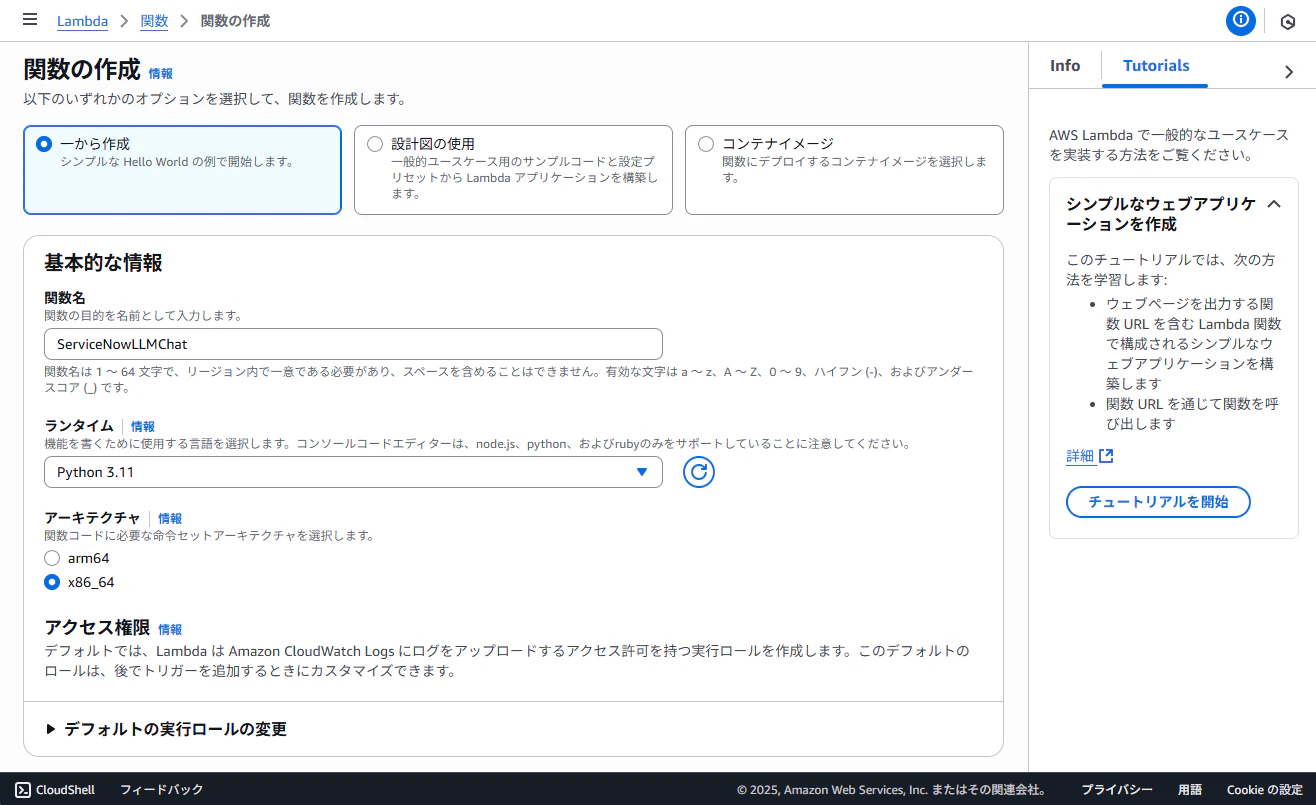Click 情報 link next to アーキテクチャ
Image resolution: width=1316 pixels, height=805 pixels.
click(x=170, y=518)
